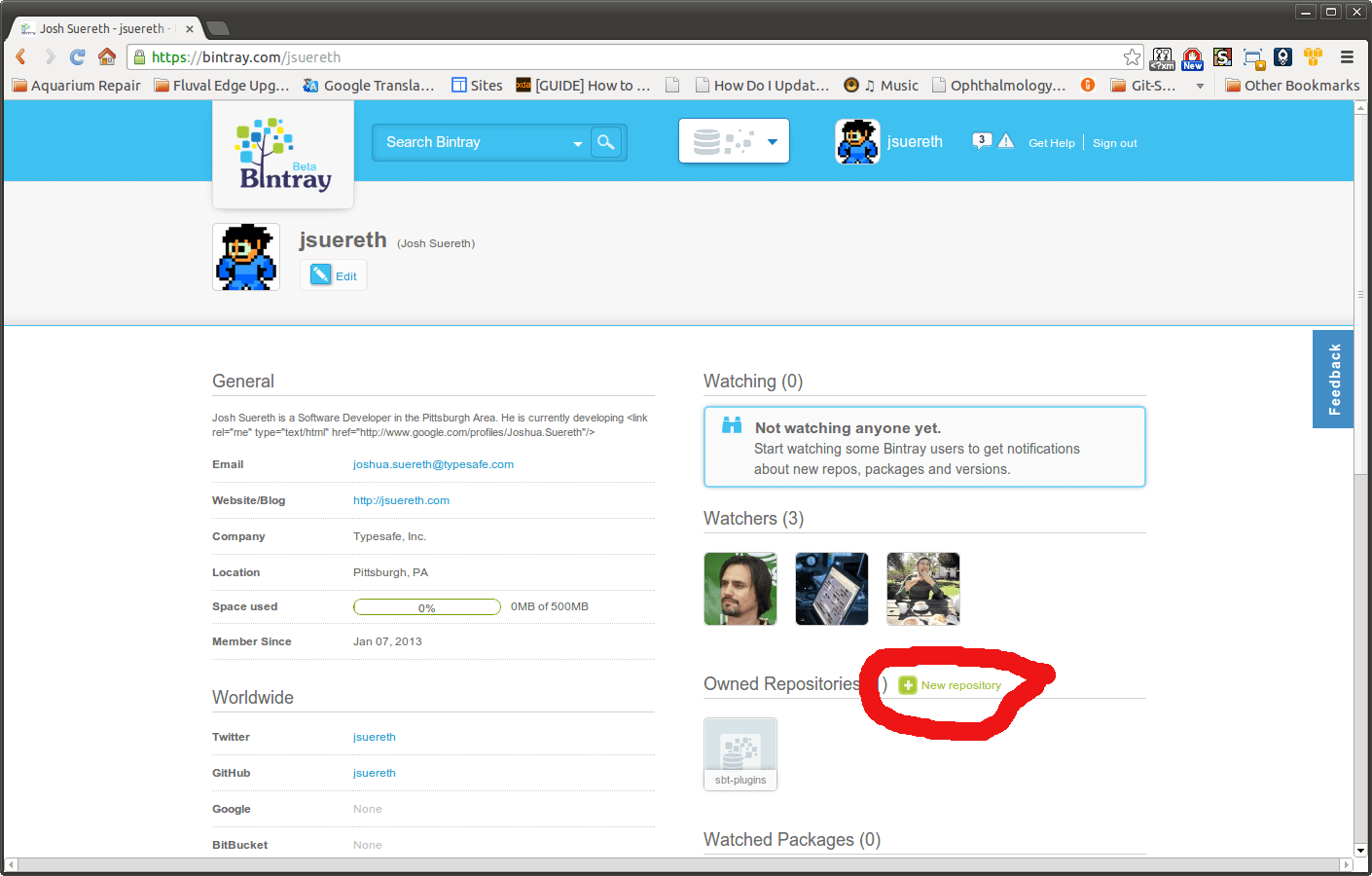
Task: Click the Sign out link
Action: (x=1115, y=143)
